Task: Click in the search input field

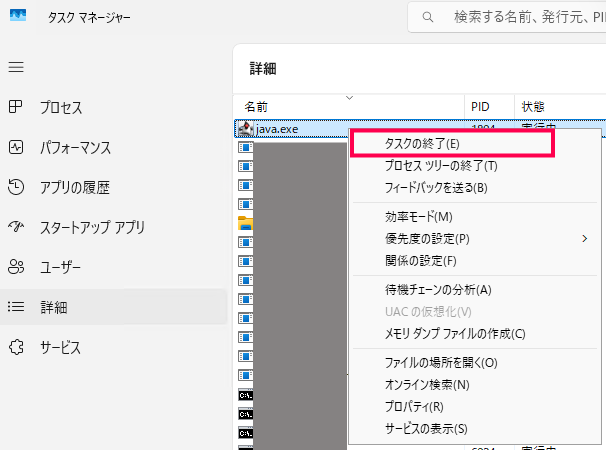Action: click(507, 17)
